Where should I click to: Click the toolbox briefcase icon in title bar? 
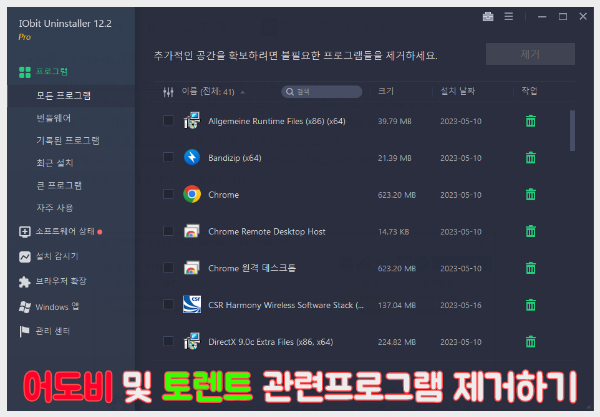click(488, 16)
